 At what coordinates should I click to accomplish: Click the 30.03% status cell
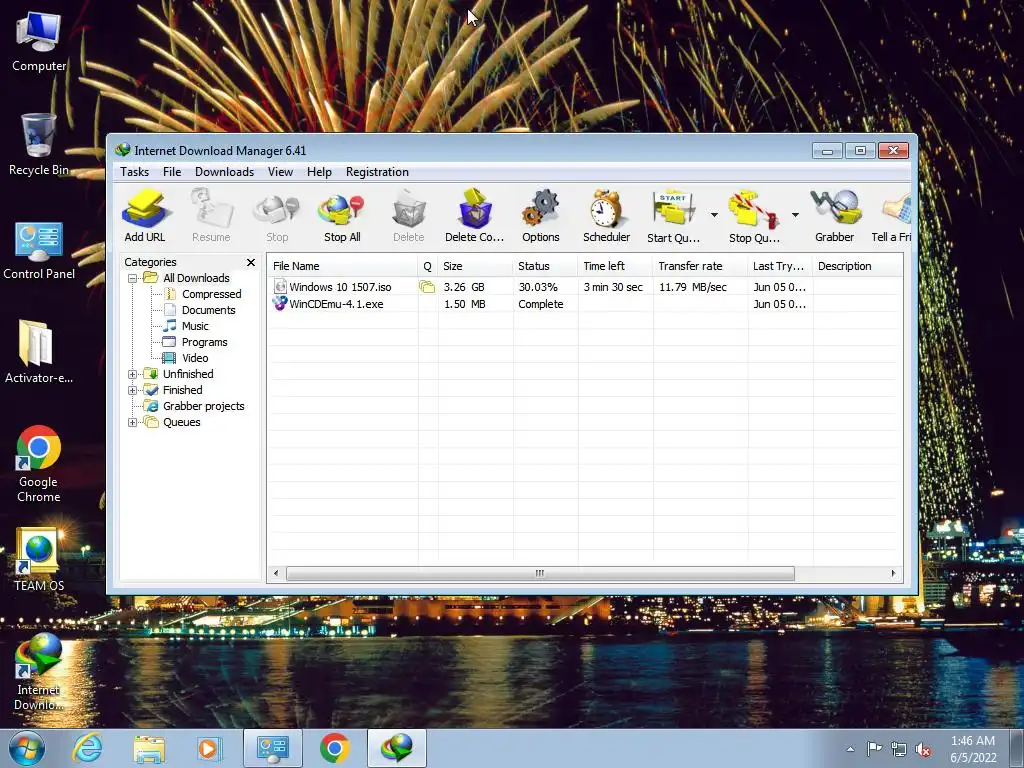pyautogui.click(x=538, y=287)
